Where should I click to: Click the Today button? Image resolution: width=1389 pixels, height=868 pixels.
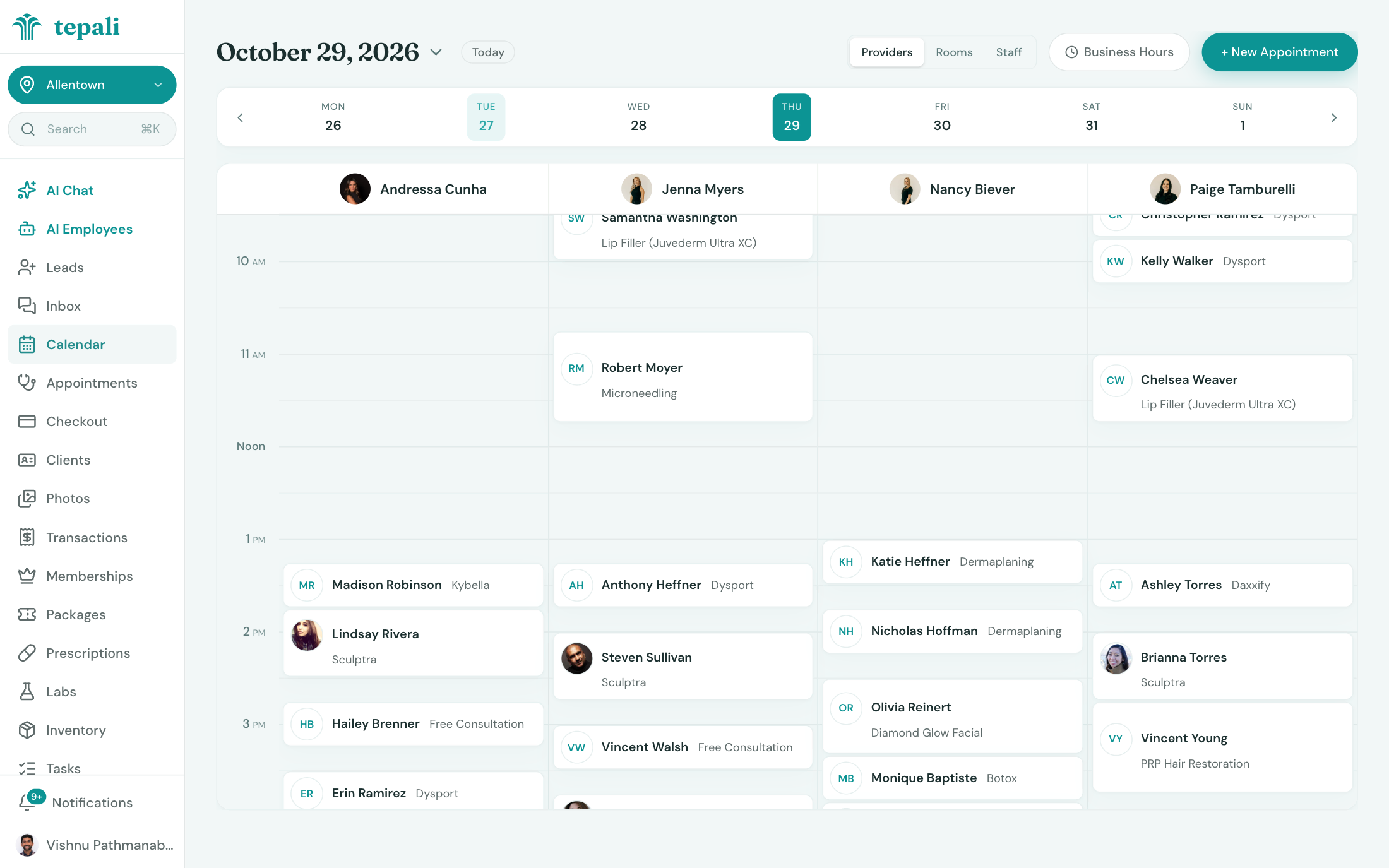[488, 52]
